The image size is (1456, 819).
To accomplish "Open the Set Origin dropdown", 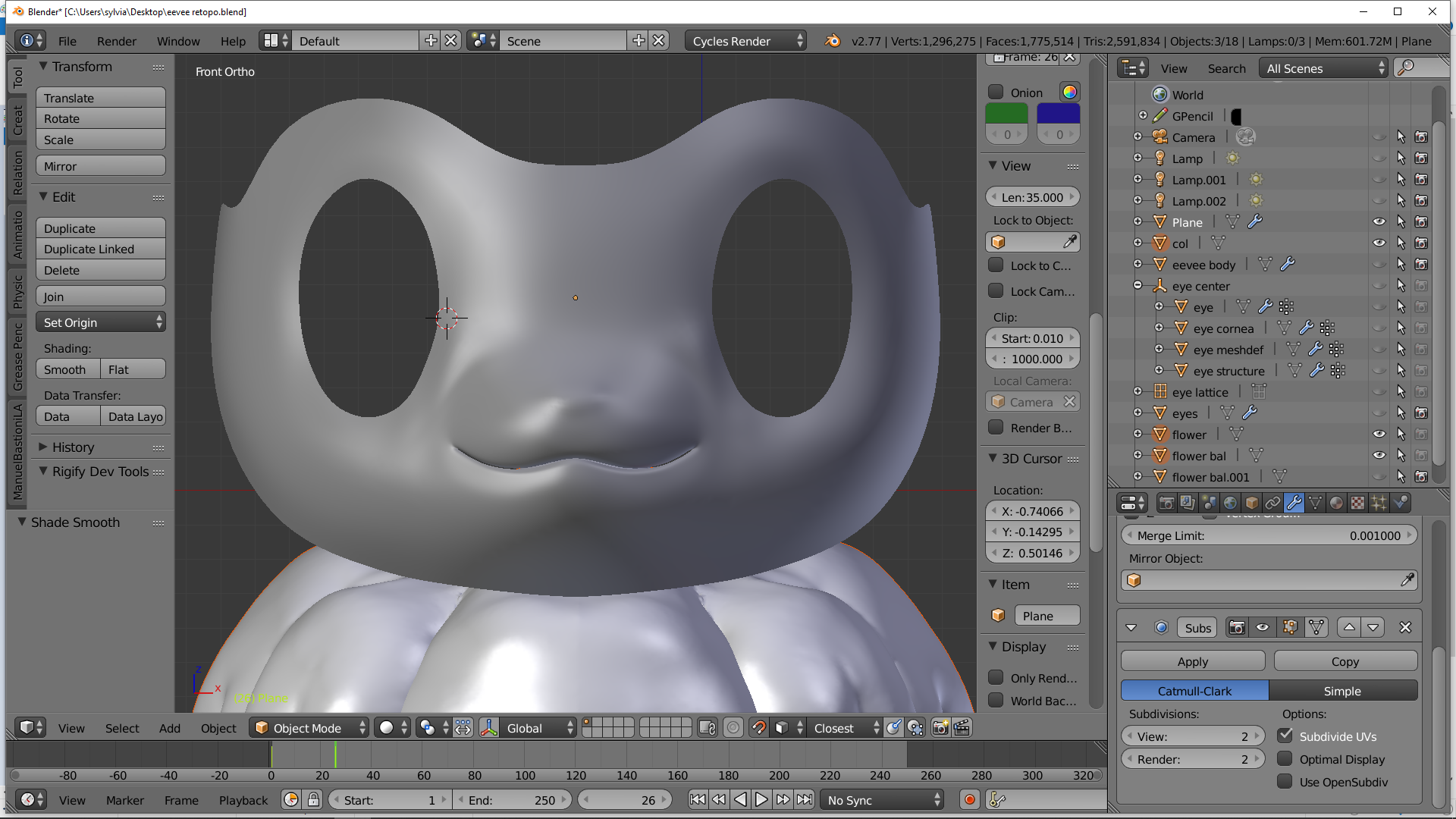I will [x=101, y=322].
